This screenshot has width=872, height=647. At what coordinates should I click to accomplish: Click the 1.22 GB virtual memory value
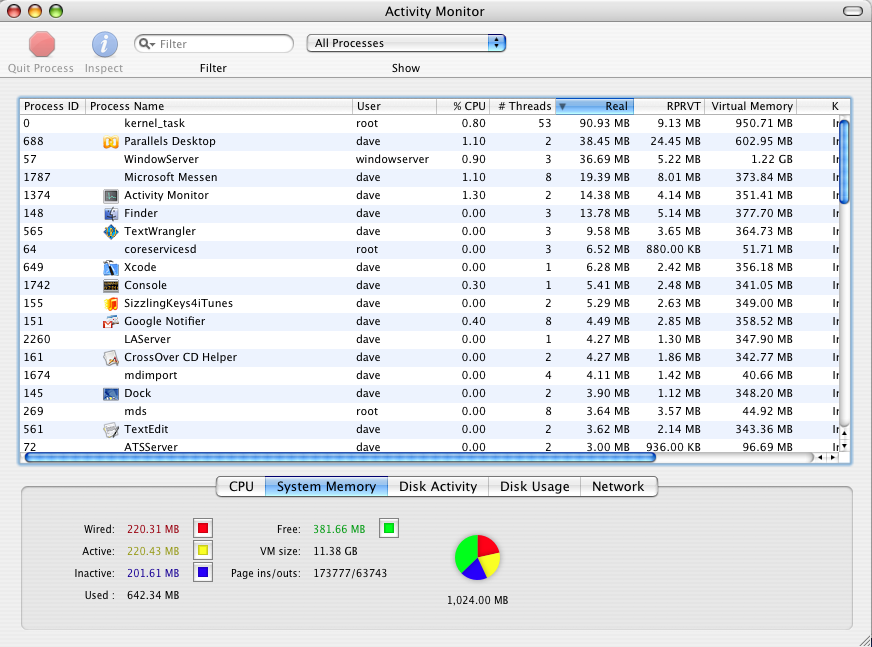point(772,160)
